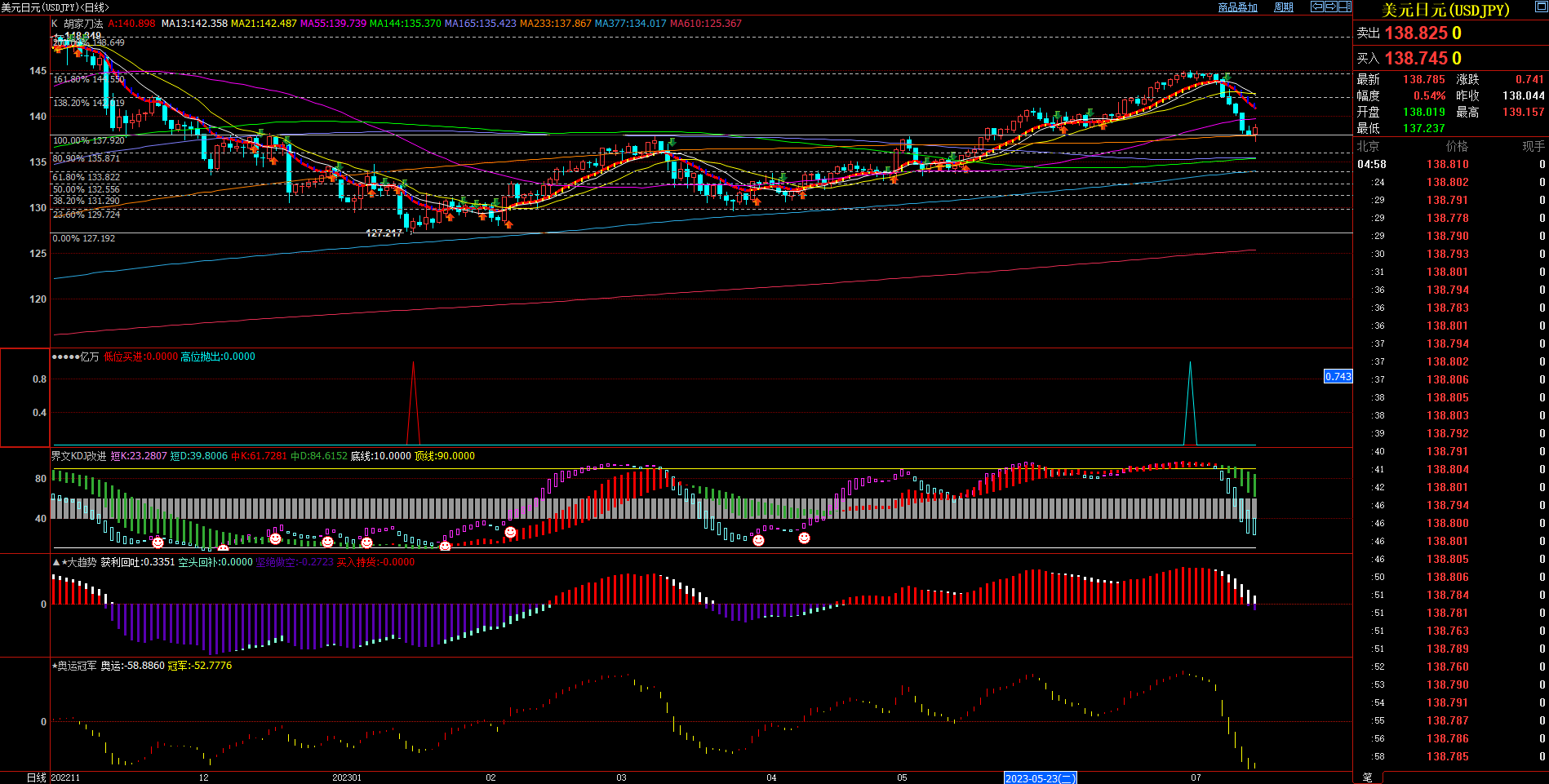1549x784 pixels.
Task: Click the right arrow navigation icon
Action: (1330, 7)
